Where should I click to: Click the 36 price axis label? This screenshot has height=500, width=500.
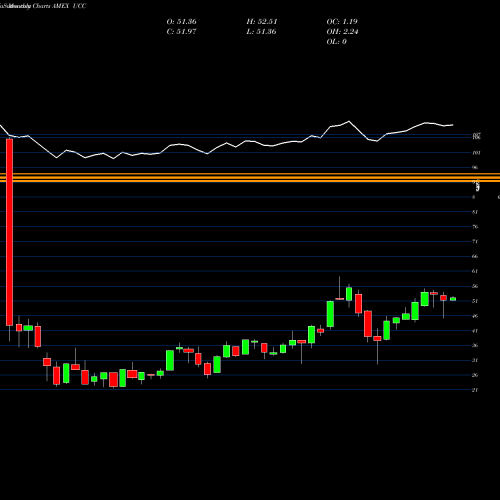pos(475,345)
